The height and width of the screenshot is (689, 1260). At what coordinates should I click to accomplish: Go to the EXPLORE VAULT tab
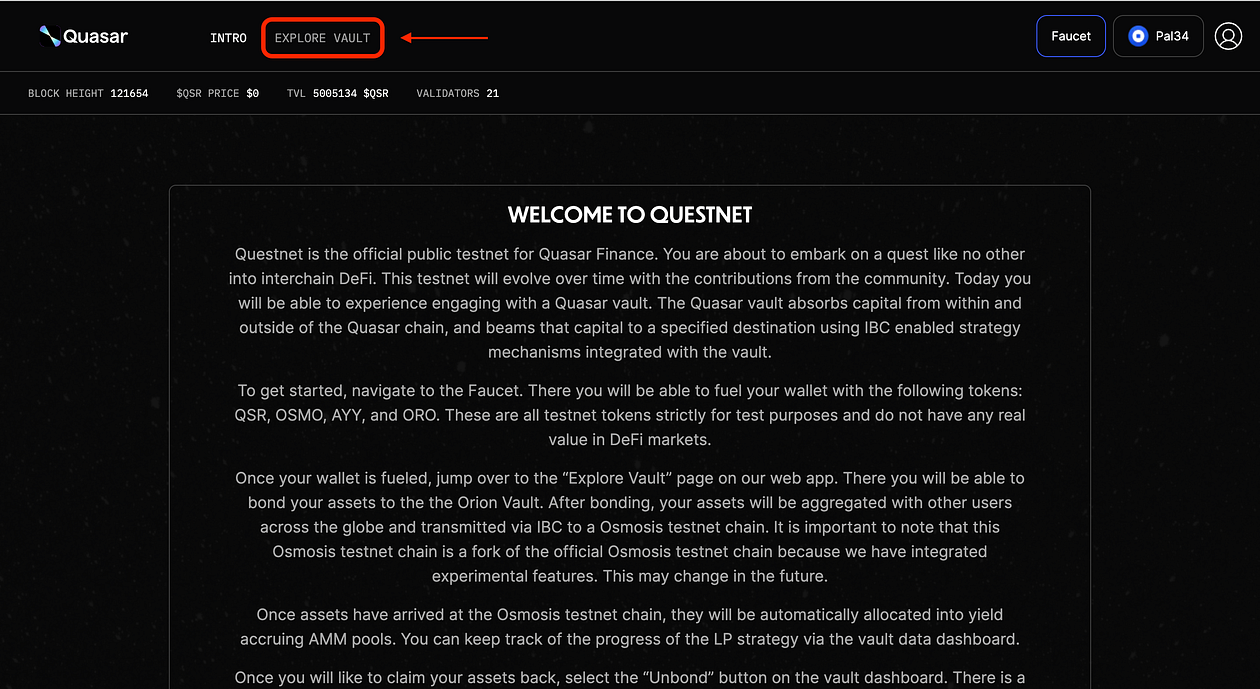pyautogui.click(x=322, y=38)
